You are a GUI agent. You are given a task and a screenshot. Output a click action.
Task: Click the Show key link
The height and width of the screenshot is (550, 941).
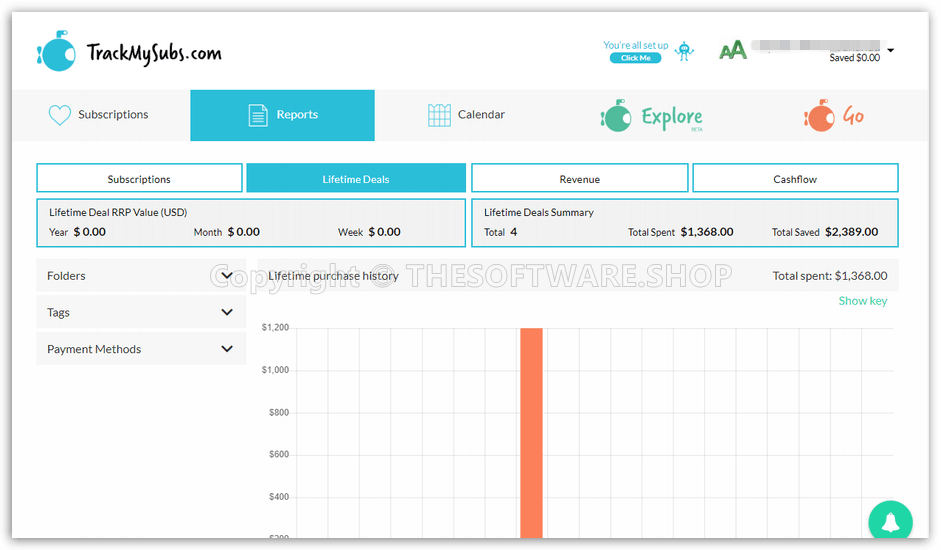point(862,301)
